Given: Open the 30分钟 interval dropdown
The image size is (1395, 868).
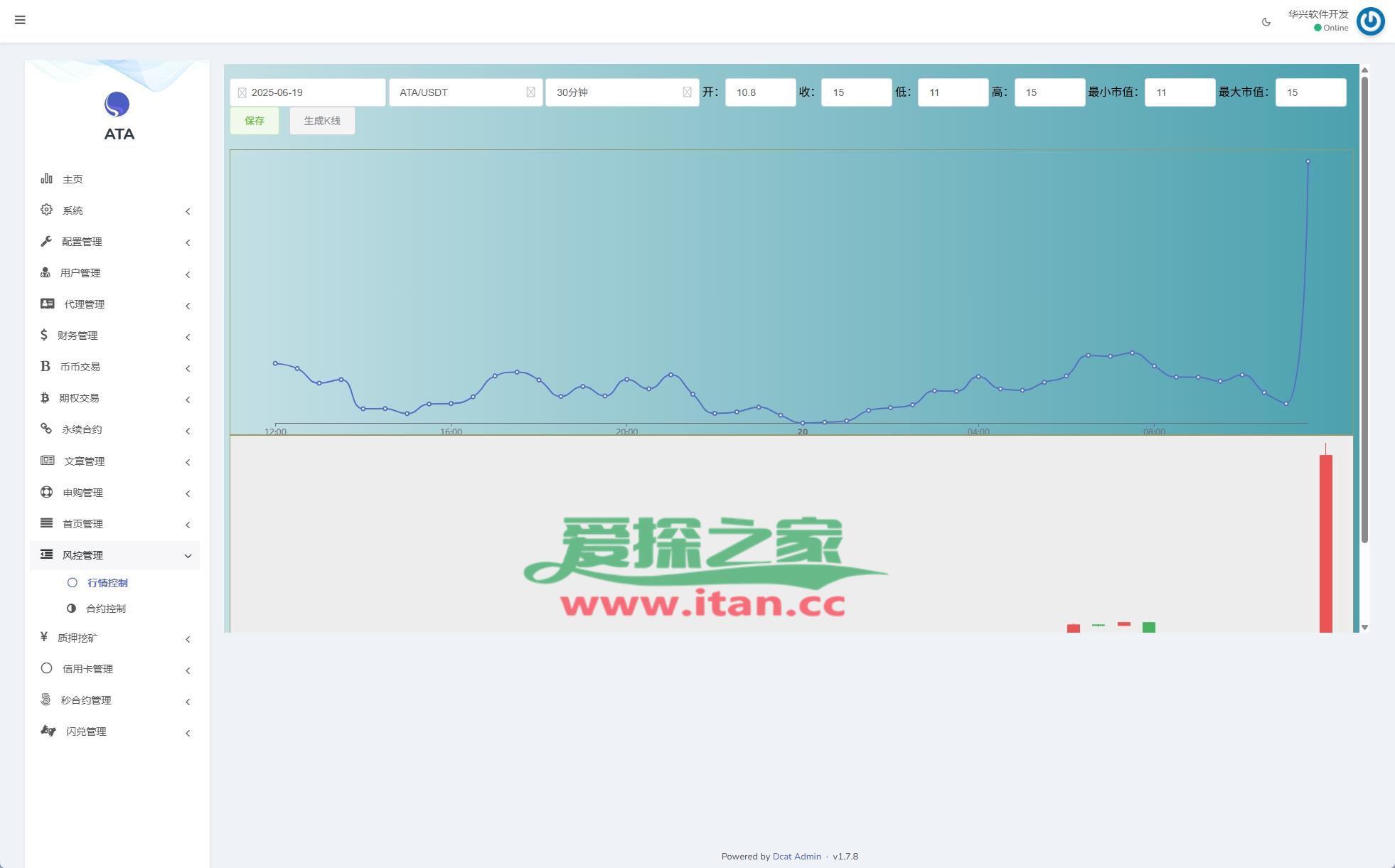Looking at the screenshot, I should pyautogui.click(x=622, y=92).
